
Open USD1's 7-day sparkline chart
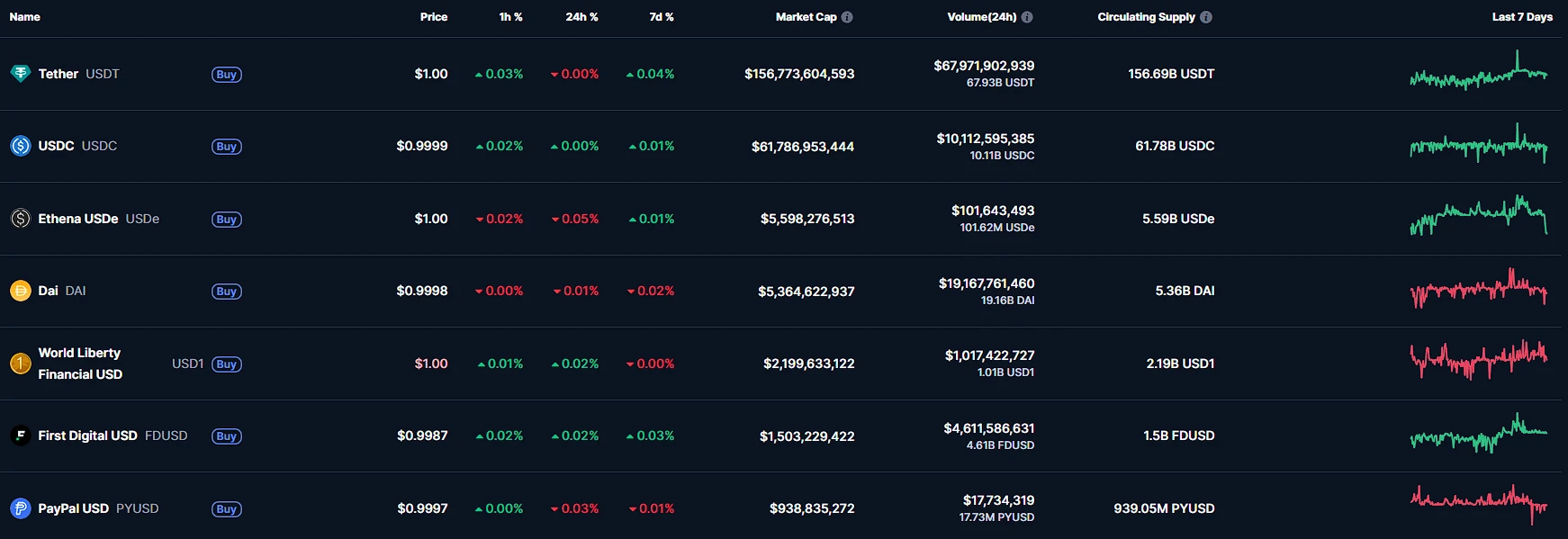point(1479,360)
